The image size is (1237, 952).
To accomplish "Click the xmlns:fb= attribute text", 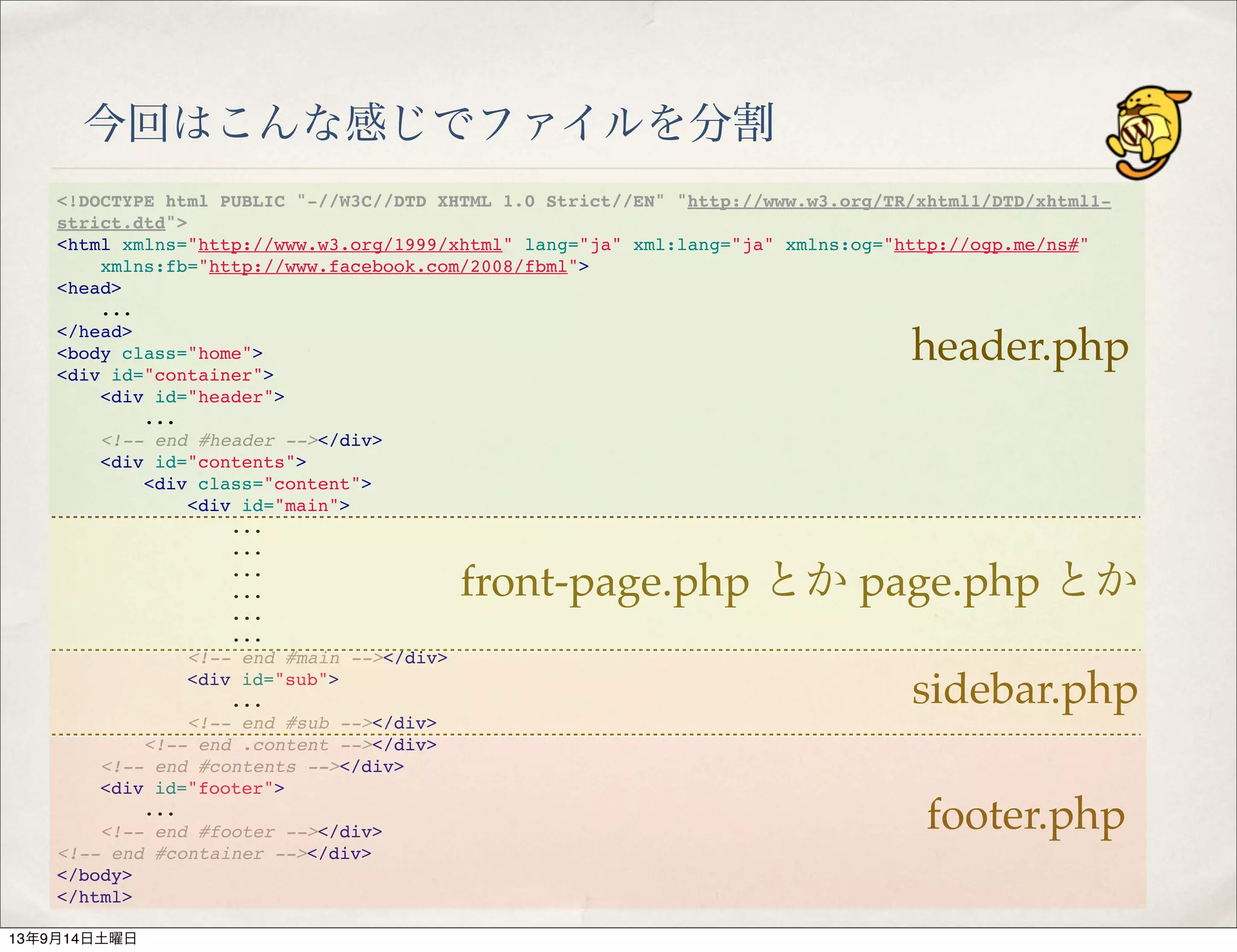I will click(149, 266).
